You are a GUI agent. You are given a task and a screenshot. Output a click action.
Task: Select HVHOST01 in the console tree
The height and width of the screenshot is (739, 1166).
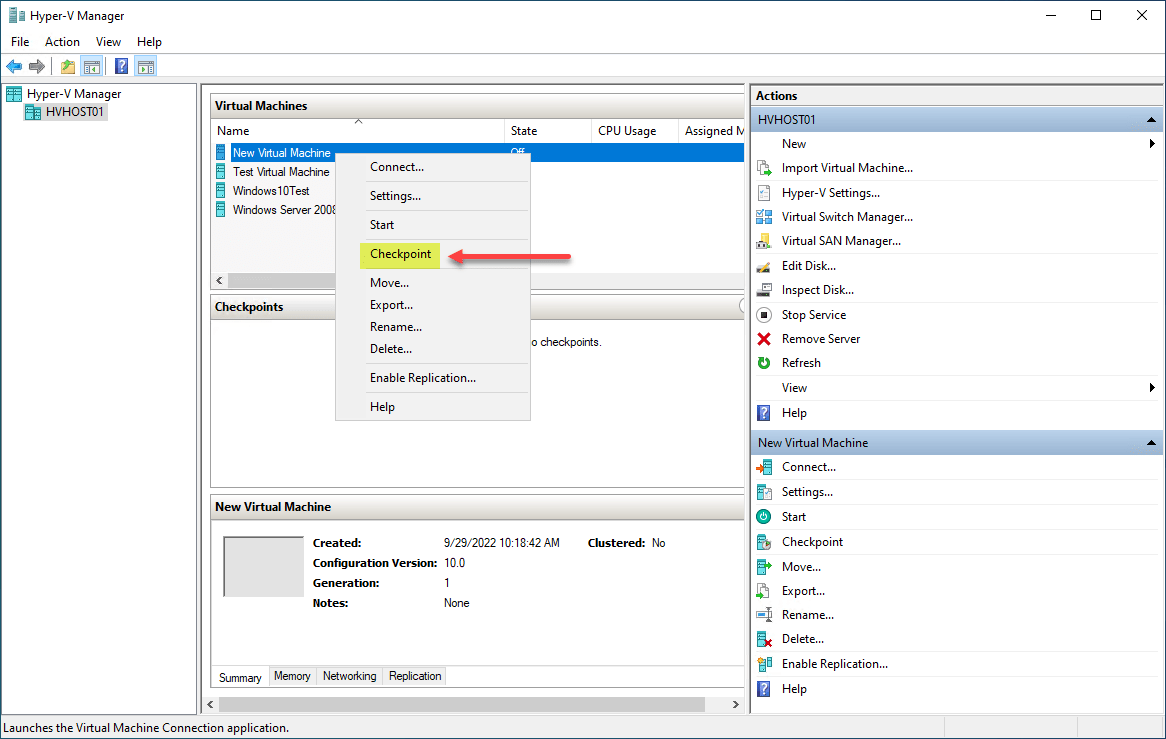(x=74, y=112)
